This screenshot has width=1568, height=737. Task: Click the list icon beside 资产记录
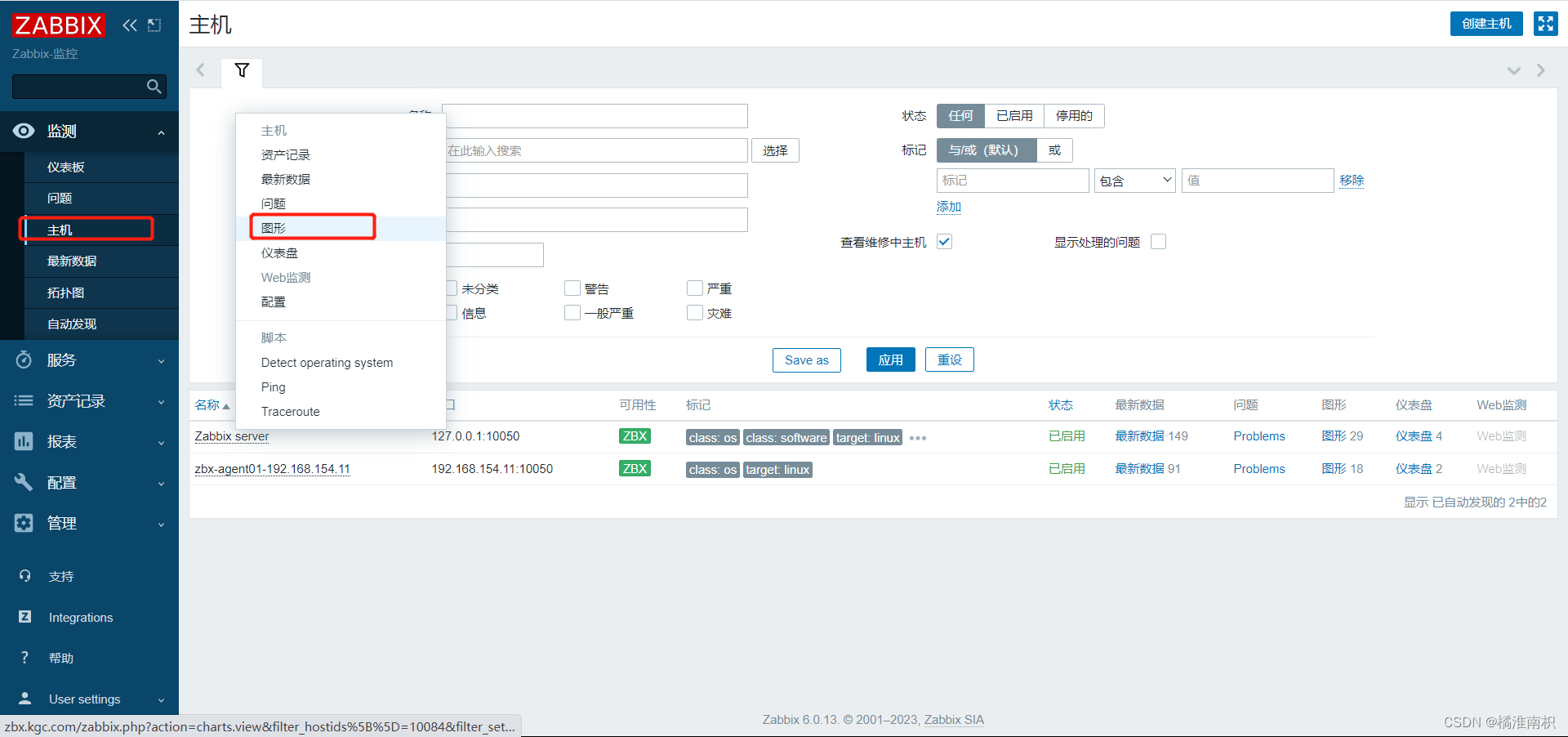point(24,400)
